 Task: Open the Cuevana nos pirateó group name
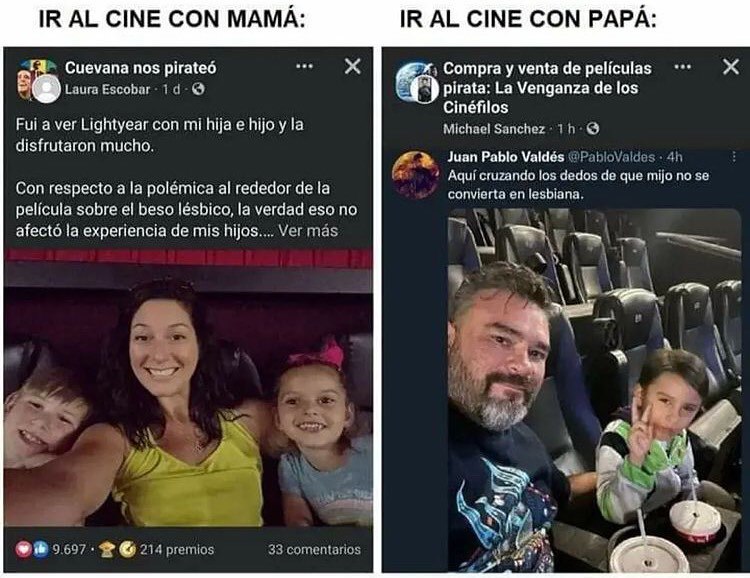[141, 68]
